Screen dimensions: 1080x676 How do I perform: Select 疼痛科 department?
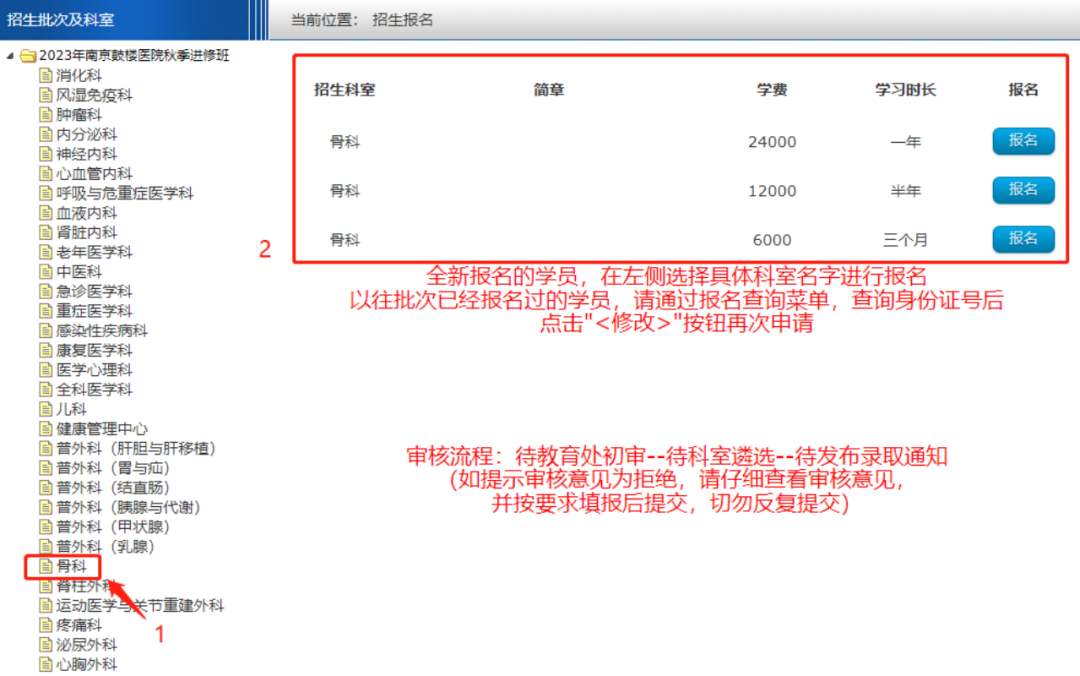[79, 625]
